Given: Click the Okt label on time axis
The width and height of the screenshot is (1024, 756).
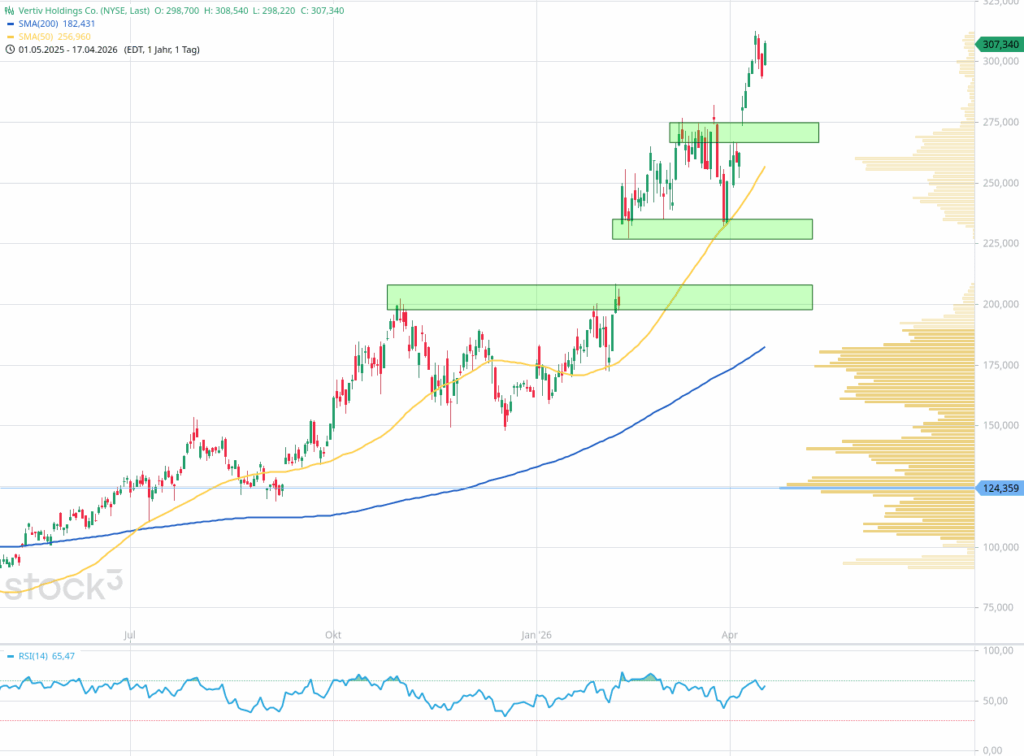Looking at the screenshot, I should pyautogui.click(x=332, y=634).
